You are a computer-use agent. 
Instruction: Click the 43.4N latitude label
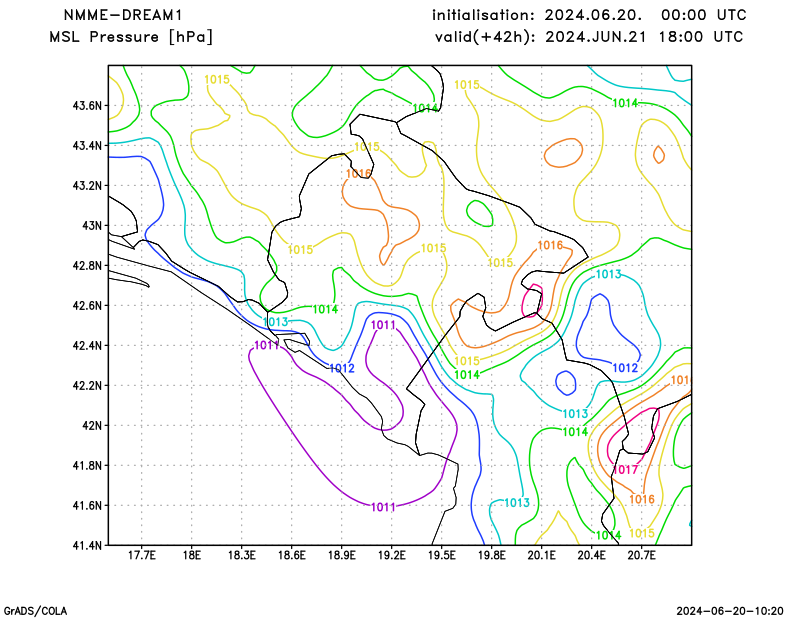(x=87, y=145)
